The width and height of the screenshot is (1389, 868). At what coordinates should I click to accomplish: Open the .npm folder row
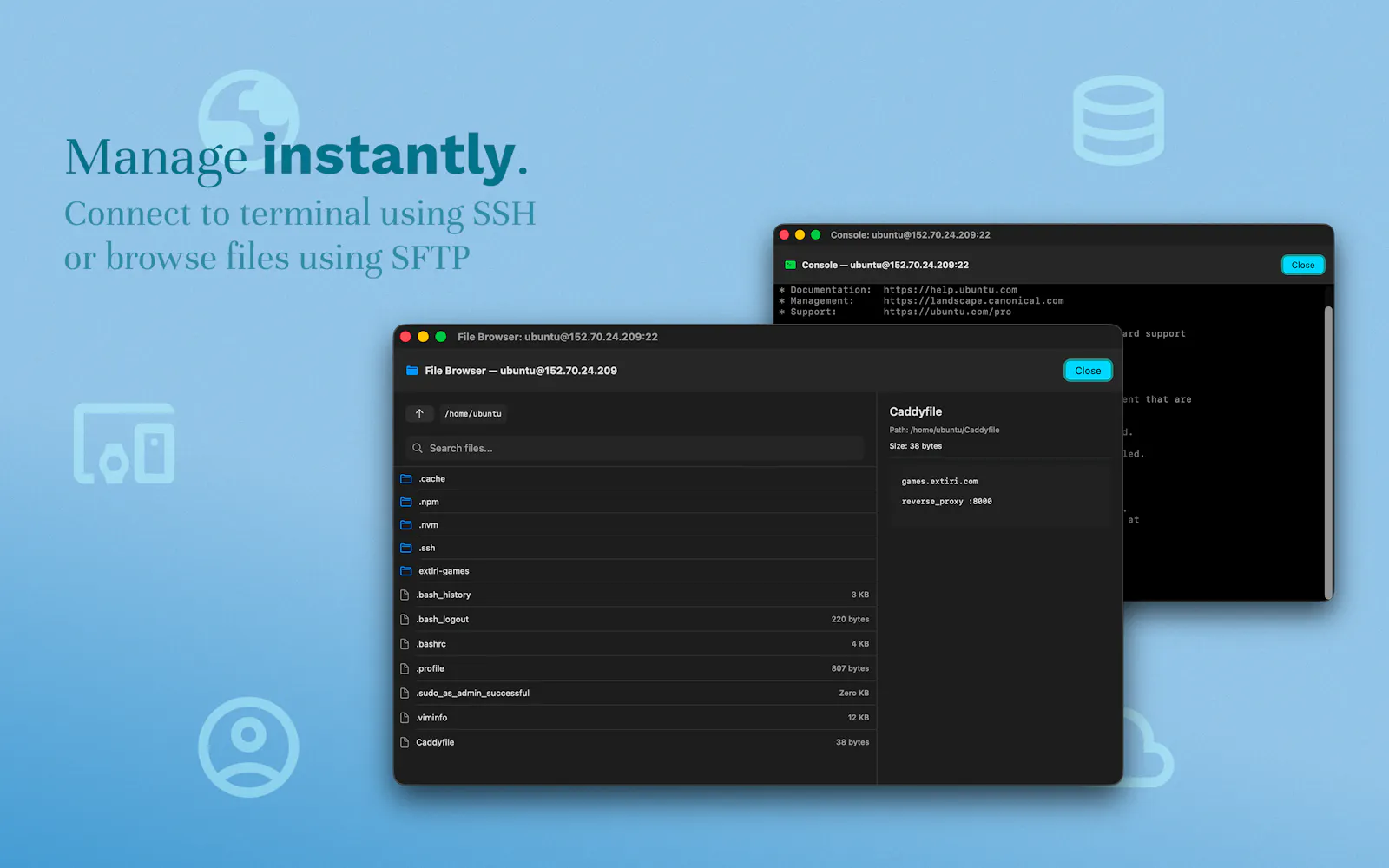click(x=636, y=502)
